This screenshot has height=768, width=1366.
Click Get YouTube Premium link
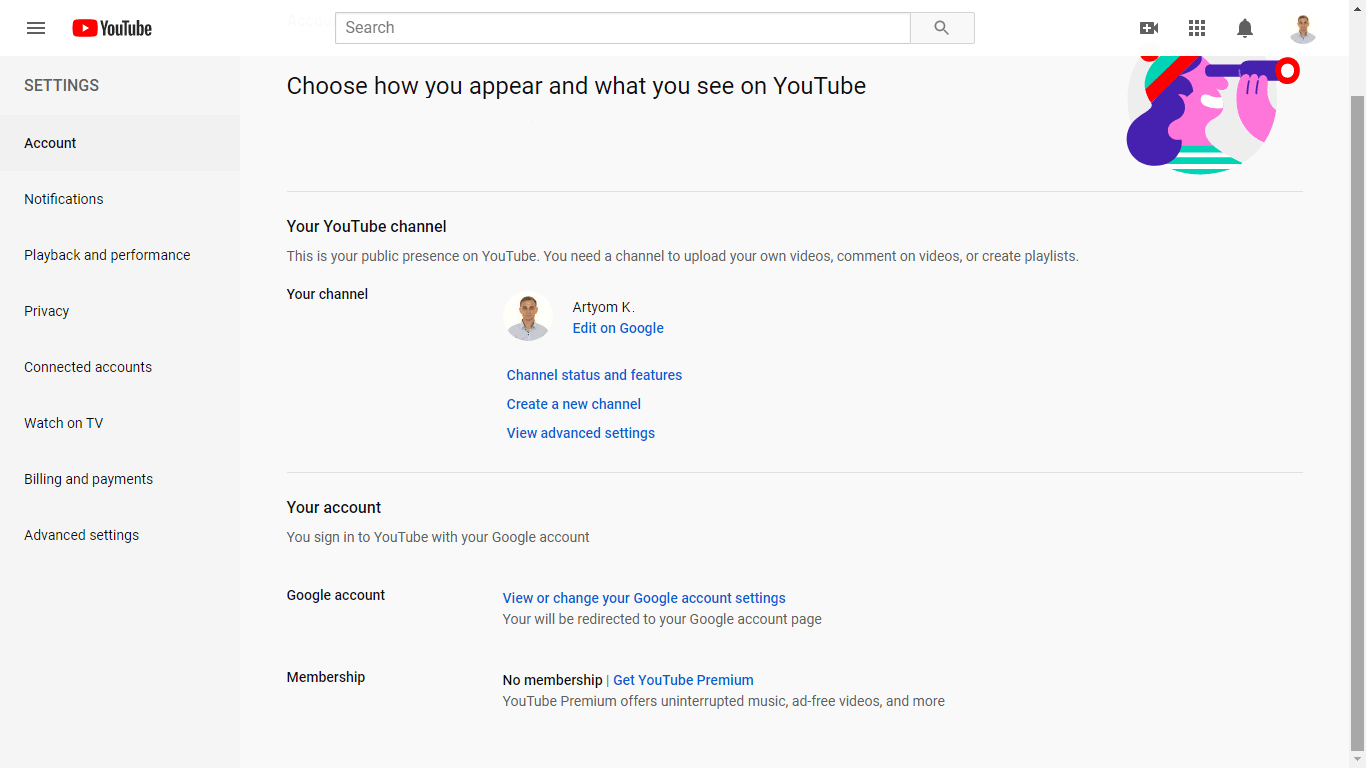683,680
